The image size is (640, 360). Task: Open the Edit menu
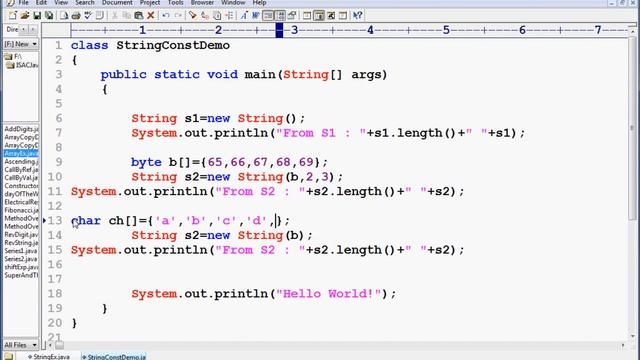click(x=41, y=2)
